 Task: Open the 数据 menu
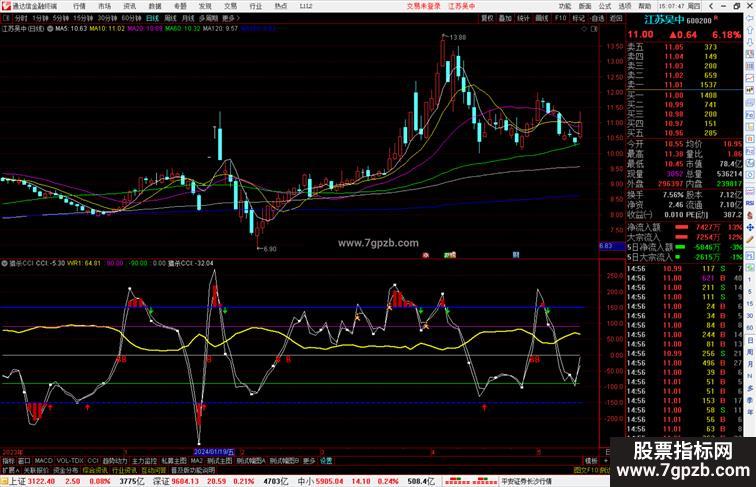[155, 6]
